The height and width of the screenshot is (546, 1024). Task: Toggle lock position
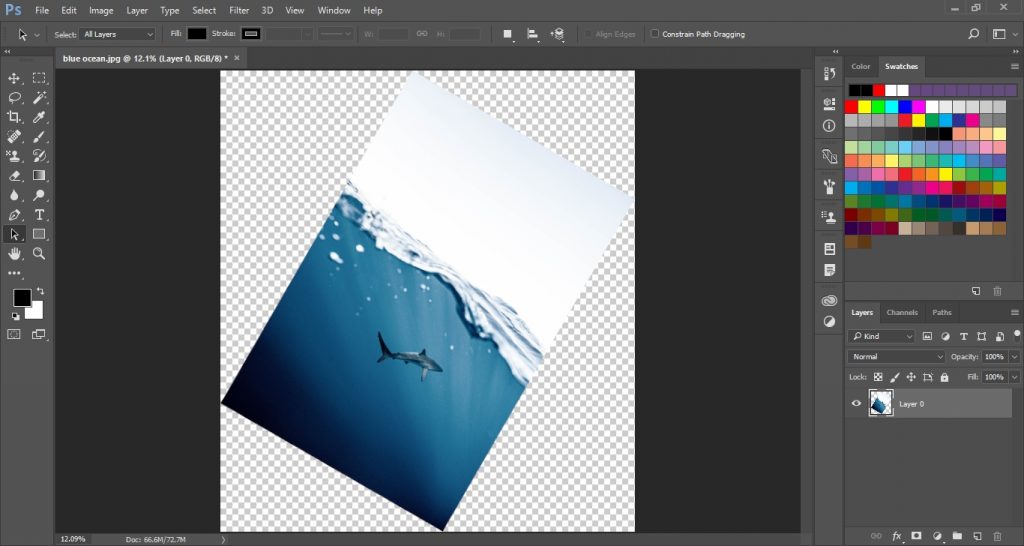coord(911,377)
